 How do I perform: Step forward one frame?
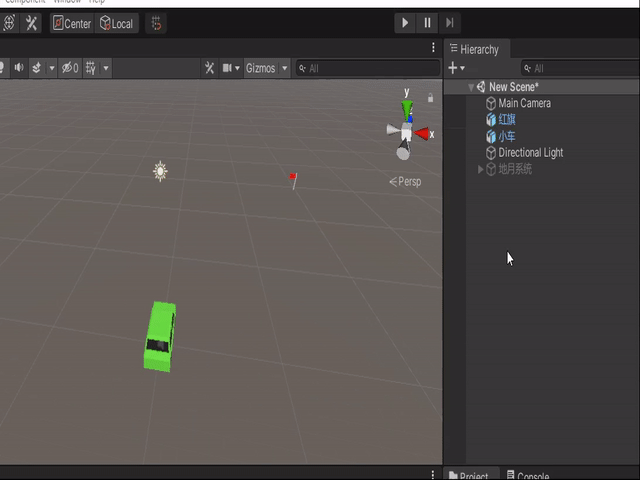(x=449, y=22)
